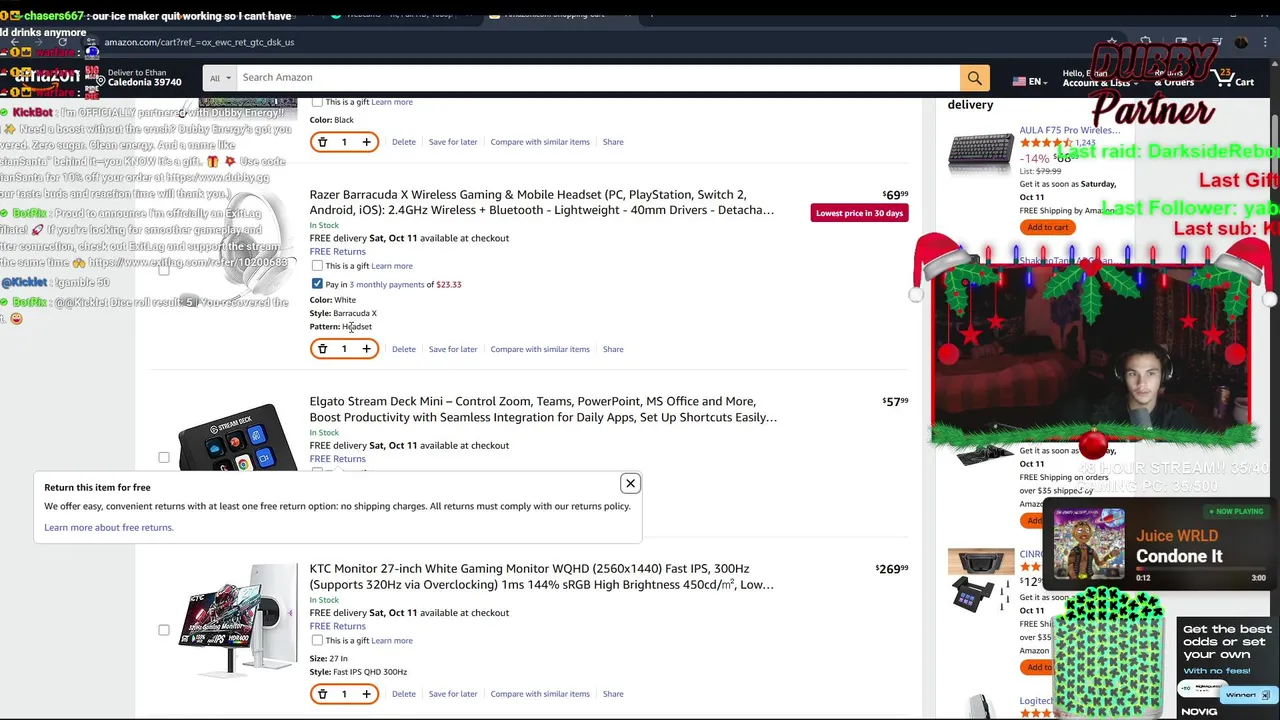Increase KTC Monitor quantity with plus icon
Viewport: 1280px width, 720px height.
click(x=366, y=694)
